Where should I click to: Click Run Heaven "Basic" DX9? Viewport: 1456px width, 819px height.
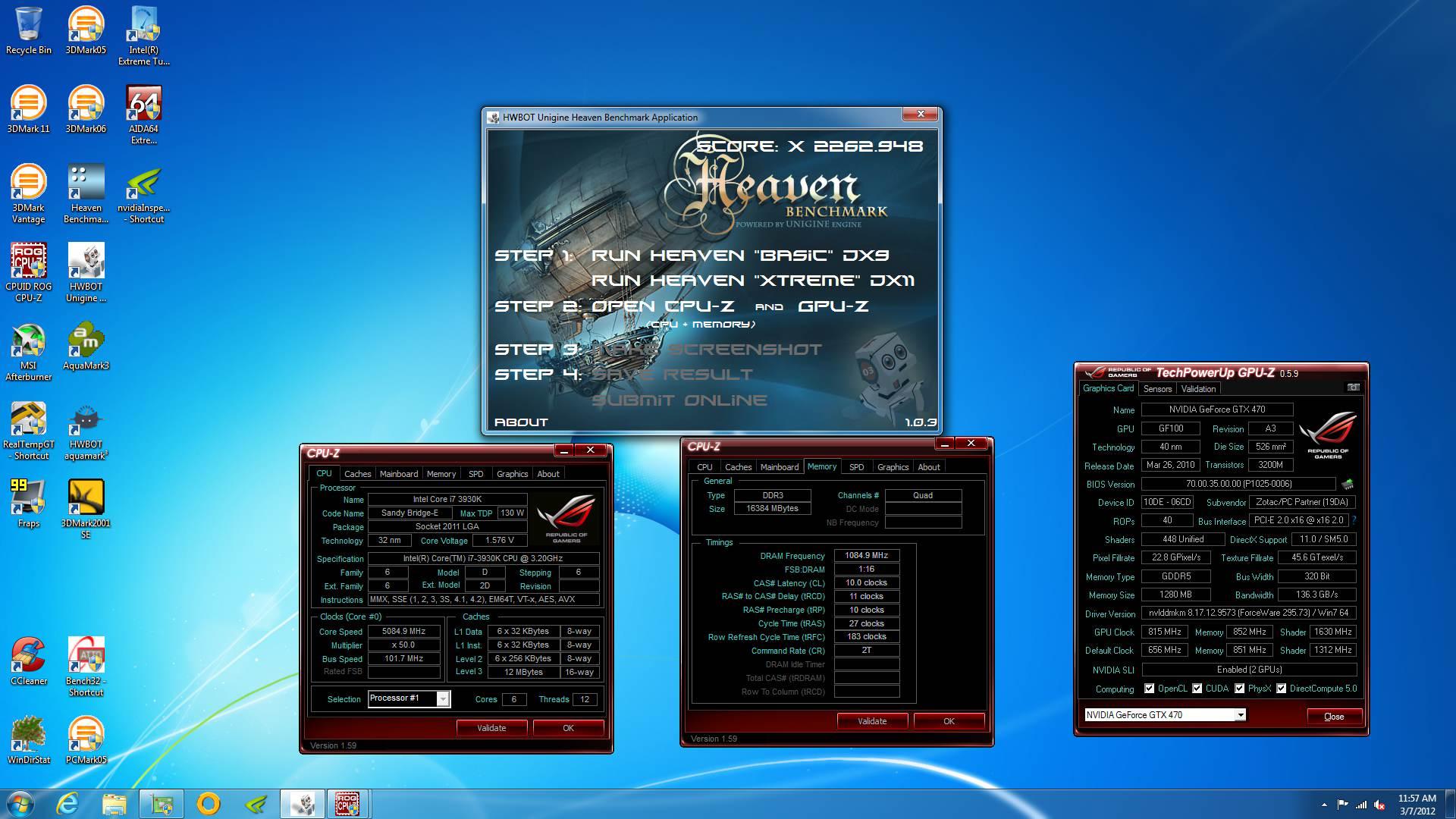tap(740, 256)
